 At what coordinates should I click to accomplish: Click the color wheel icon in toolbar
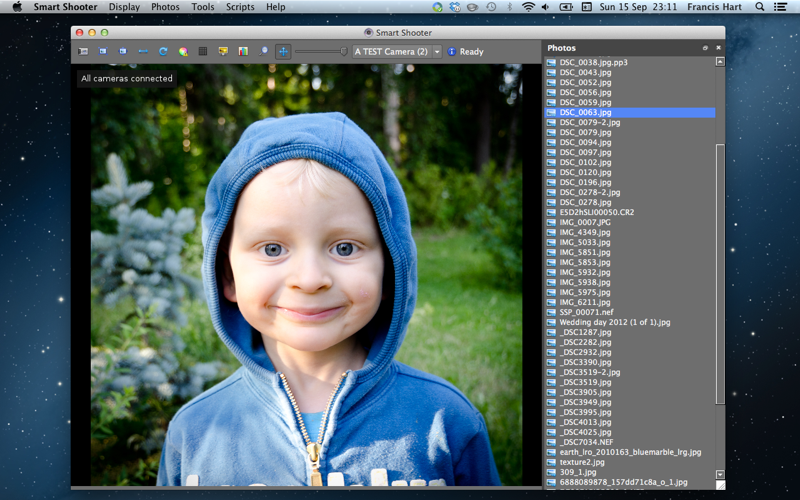coord(182,51)
